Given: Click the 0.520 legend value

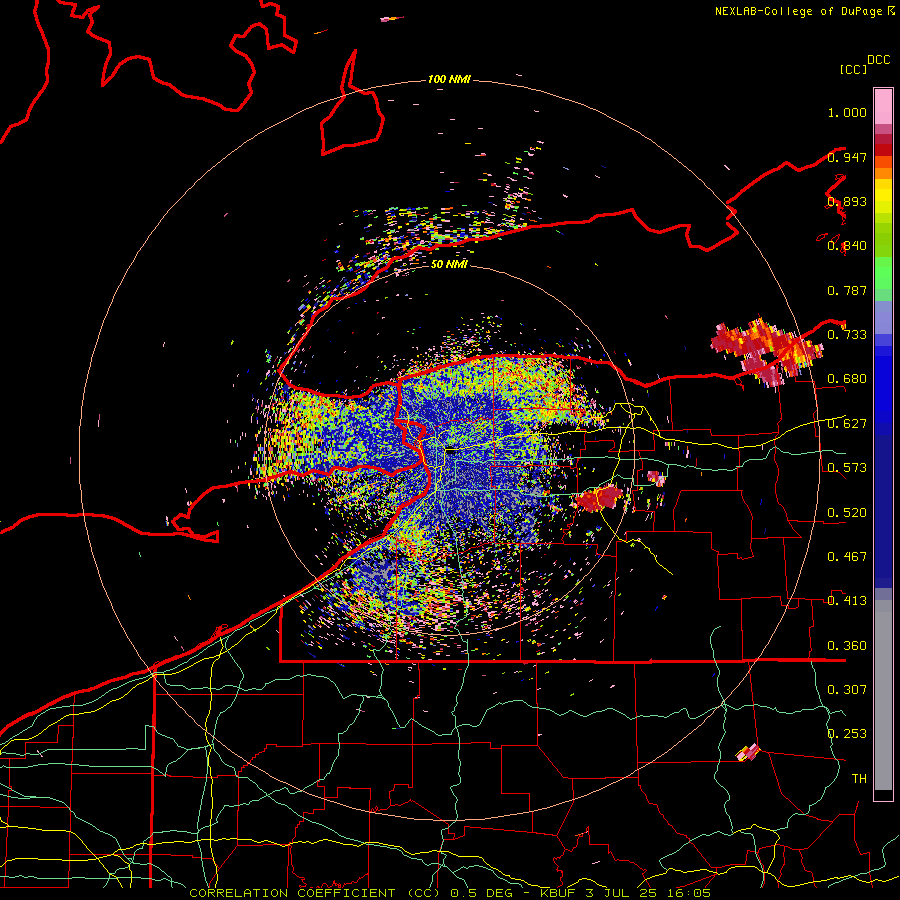Looking at the screenshot, I should coord(847,513).
